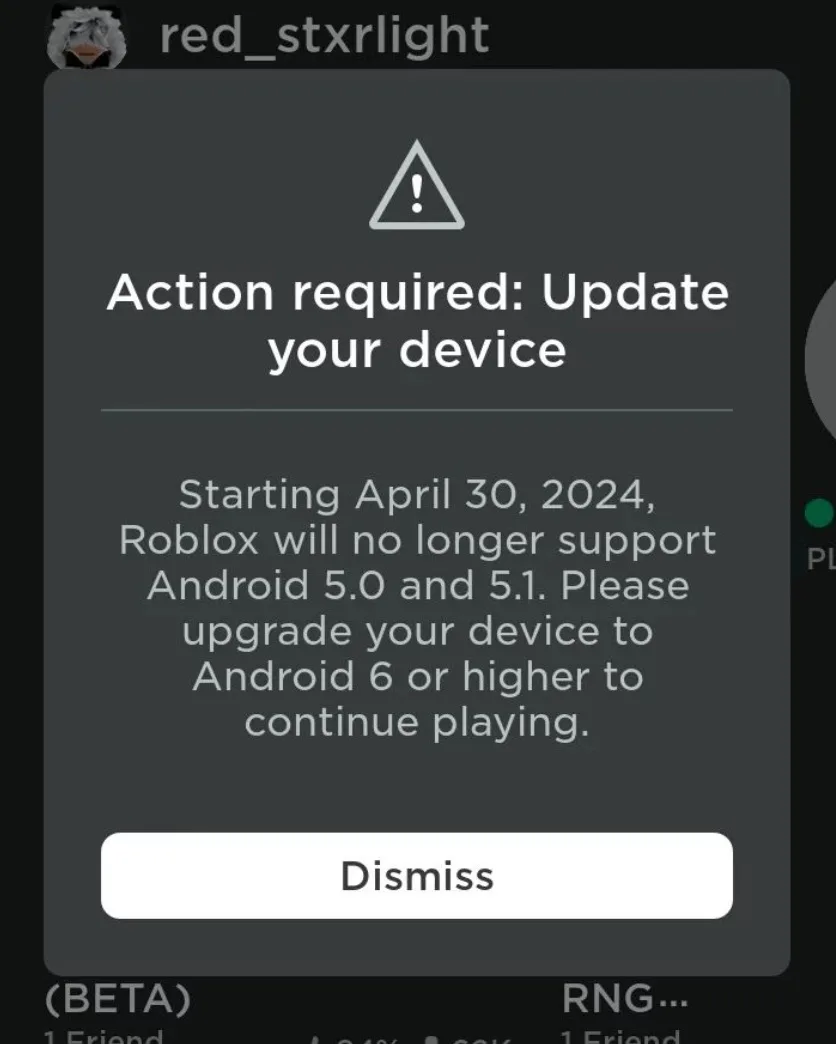The width and height of the screenshot is (836, 1044).
Task: Dismiss the update device warning dialog
Action: point(417,876)
